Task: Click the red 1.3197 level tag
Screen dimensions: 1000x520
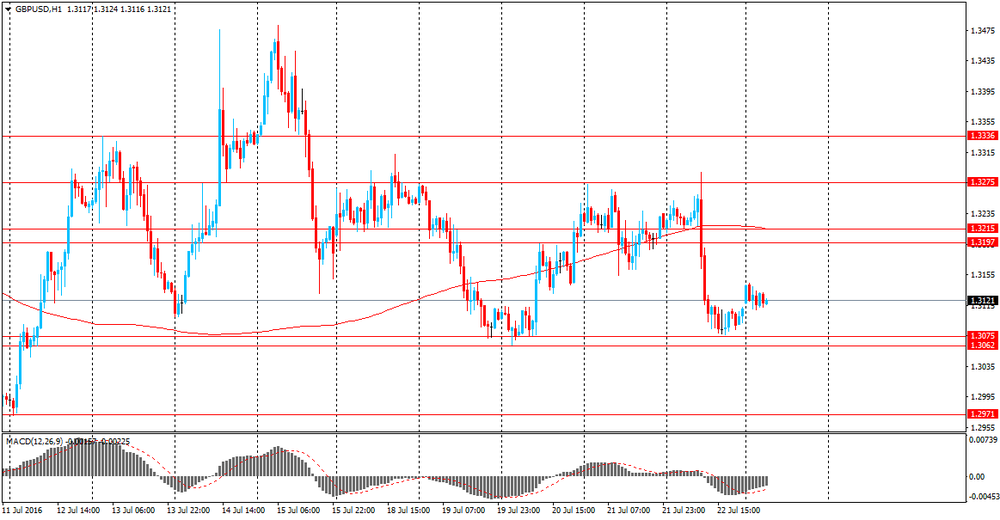Action: coord(982,242)
